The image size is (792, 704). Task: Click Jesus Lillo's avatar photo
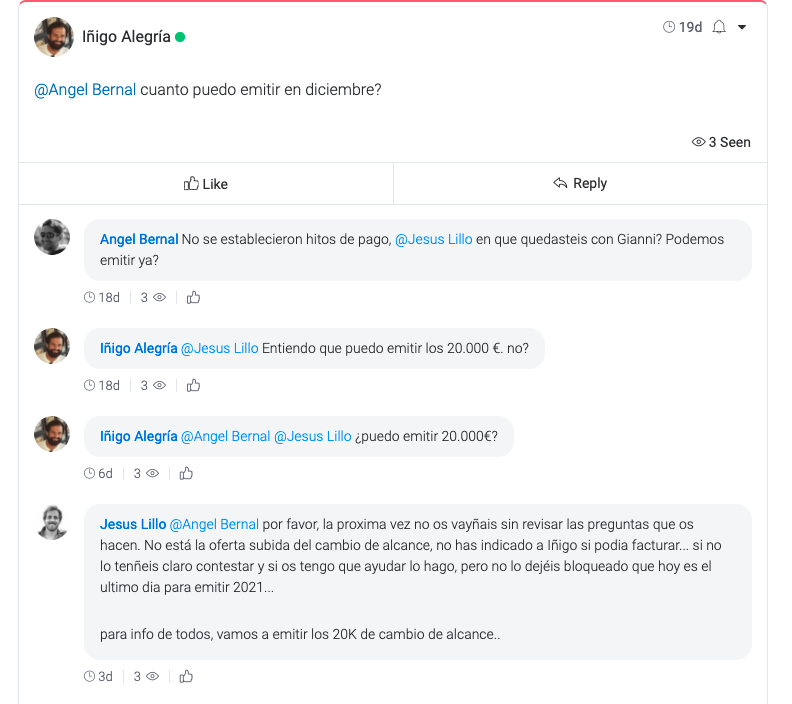click(x=52, y=522)
